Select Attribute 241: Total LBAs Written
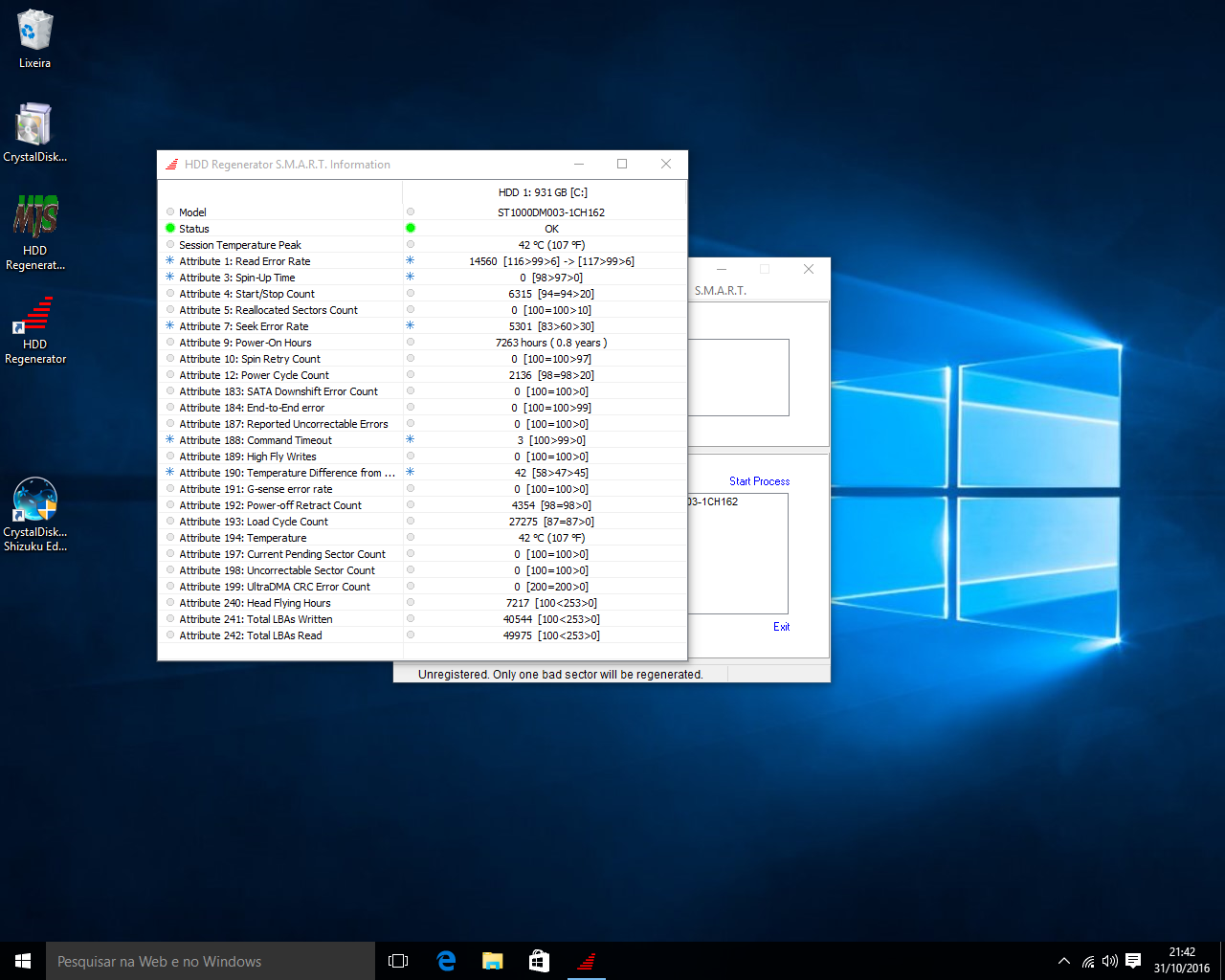This screenshot has width=1225, height=980. click(x=256, y=619)
